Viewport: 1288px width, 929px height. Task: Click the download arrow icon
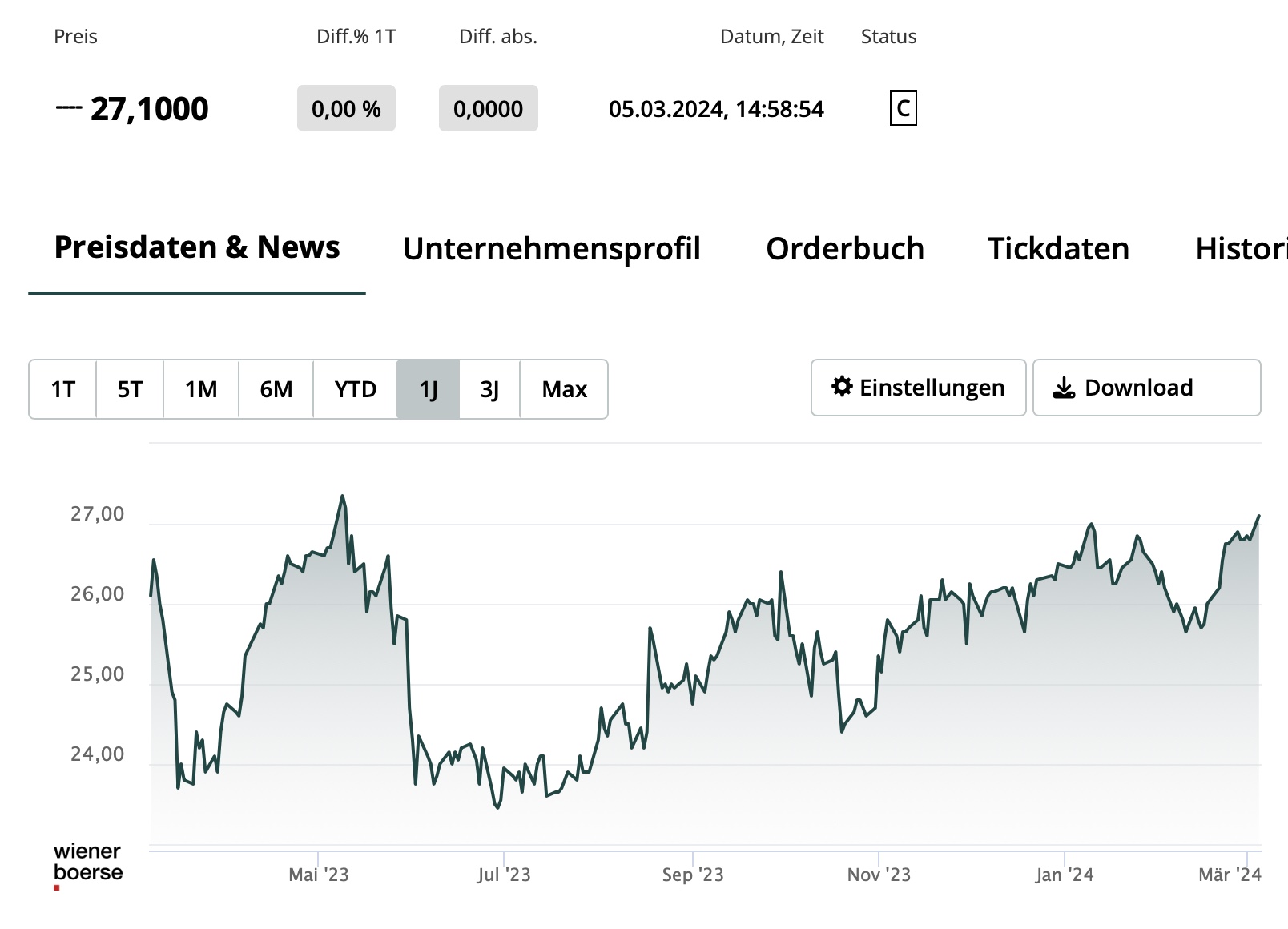tap(1064, 388)
